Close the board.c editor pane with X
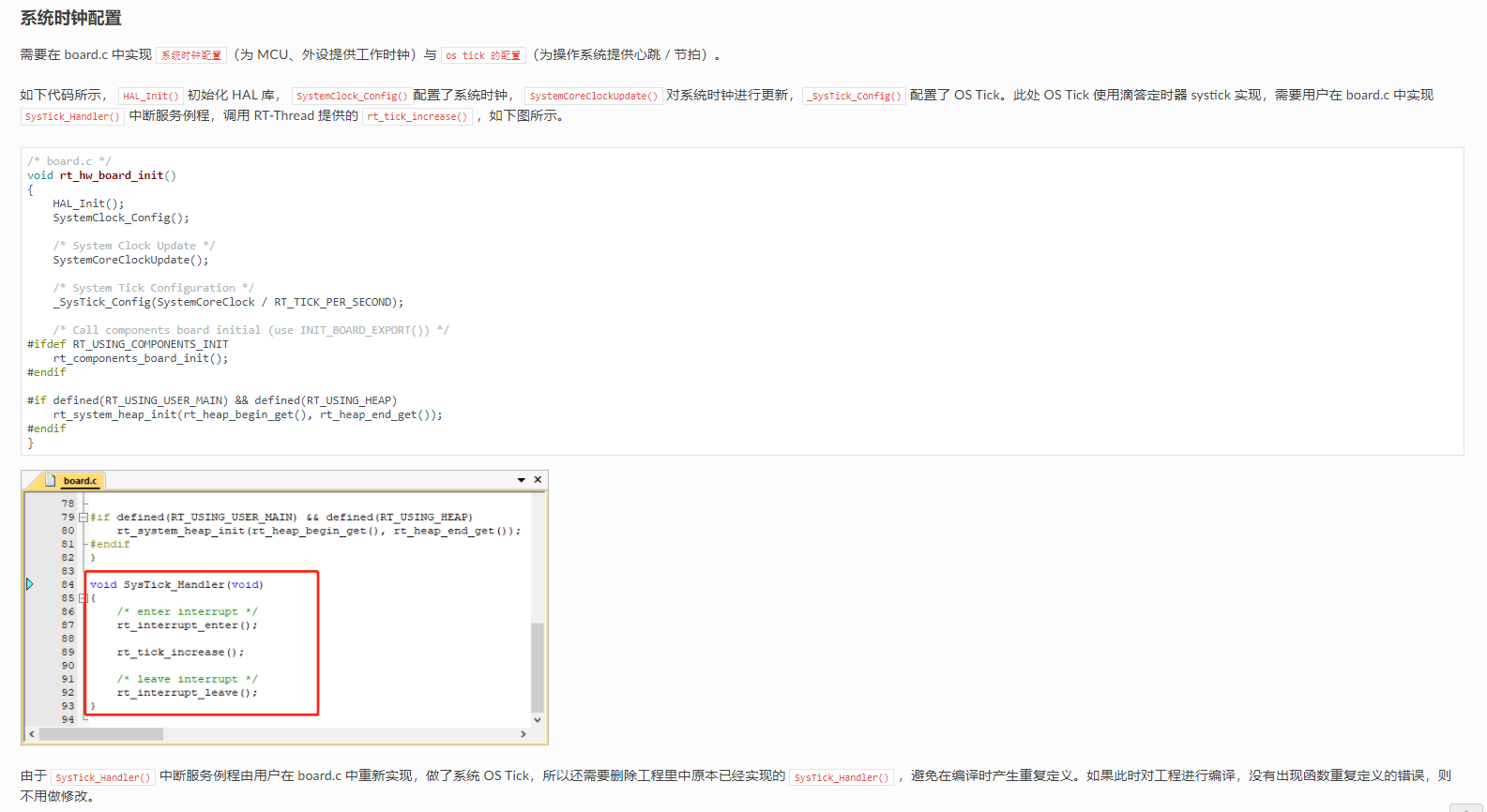This screenshot has height=812, width=1487. [538, 479]
